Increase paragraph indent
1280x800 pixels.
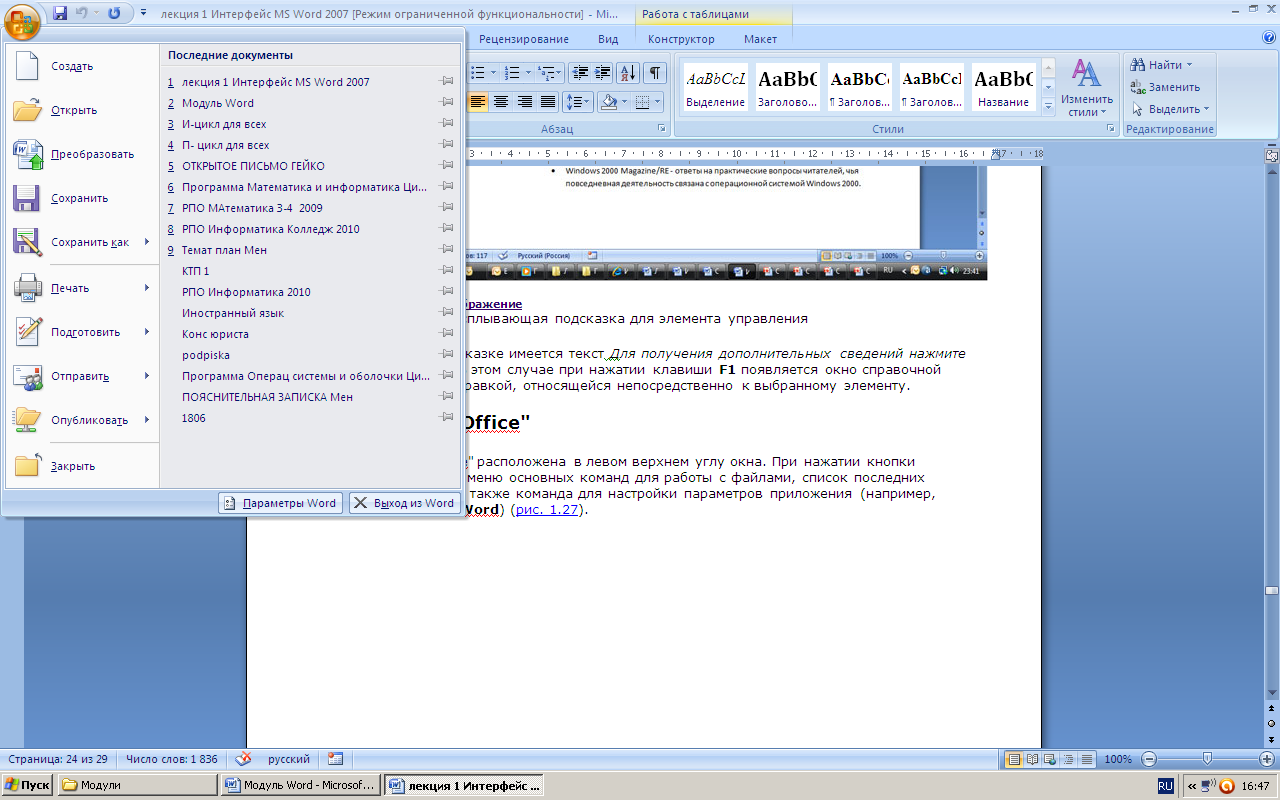click(603, 73)
